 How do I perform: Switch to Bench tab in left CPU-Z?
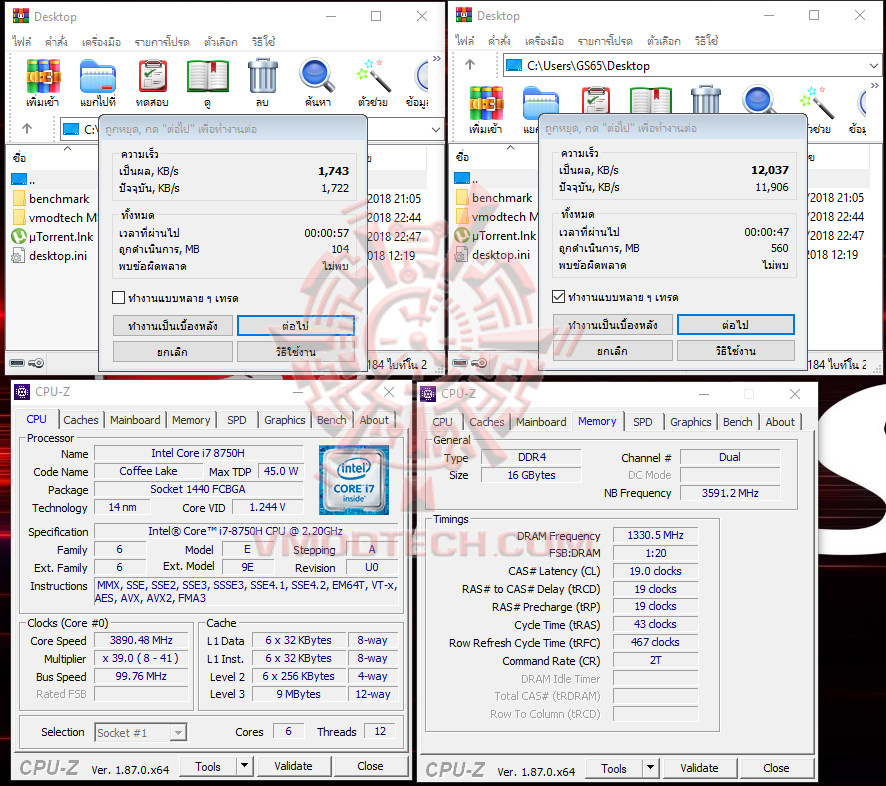tap(332, 420)
